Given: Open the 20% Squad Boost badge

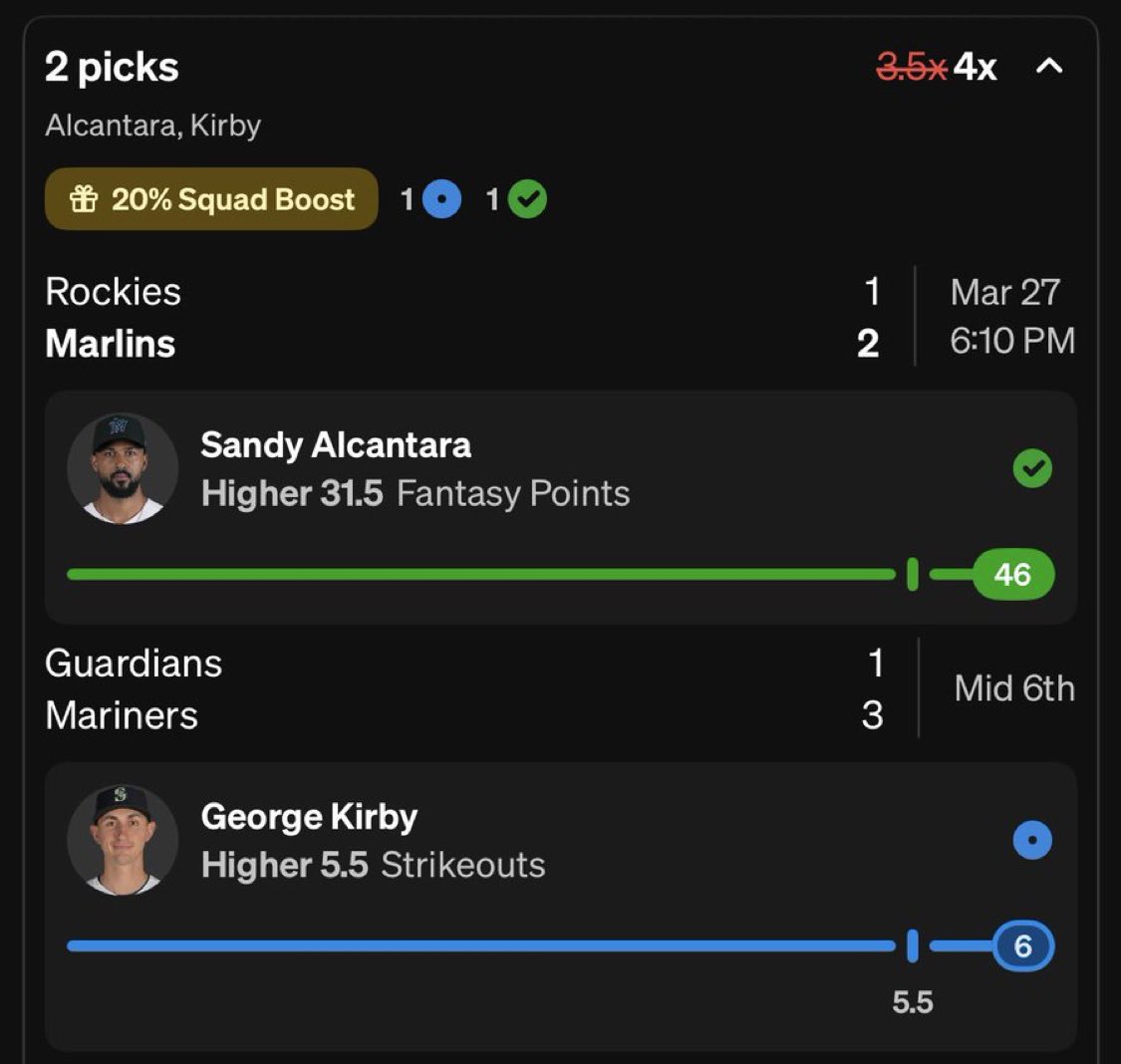Looking at the screenshot, I should (x=211, y=199).
